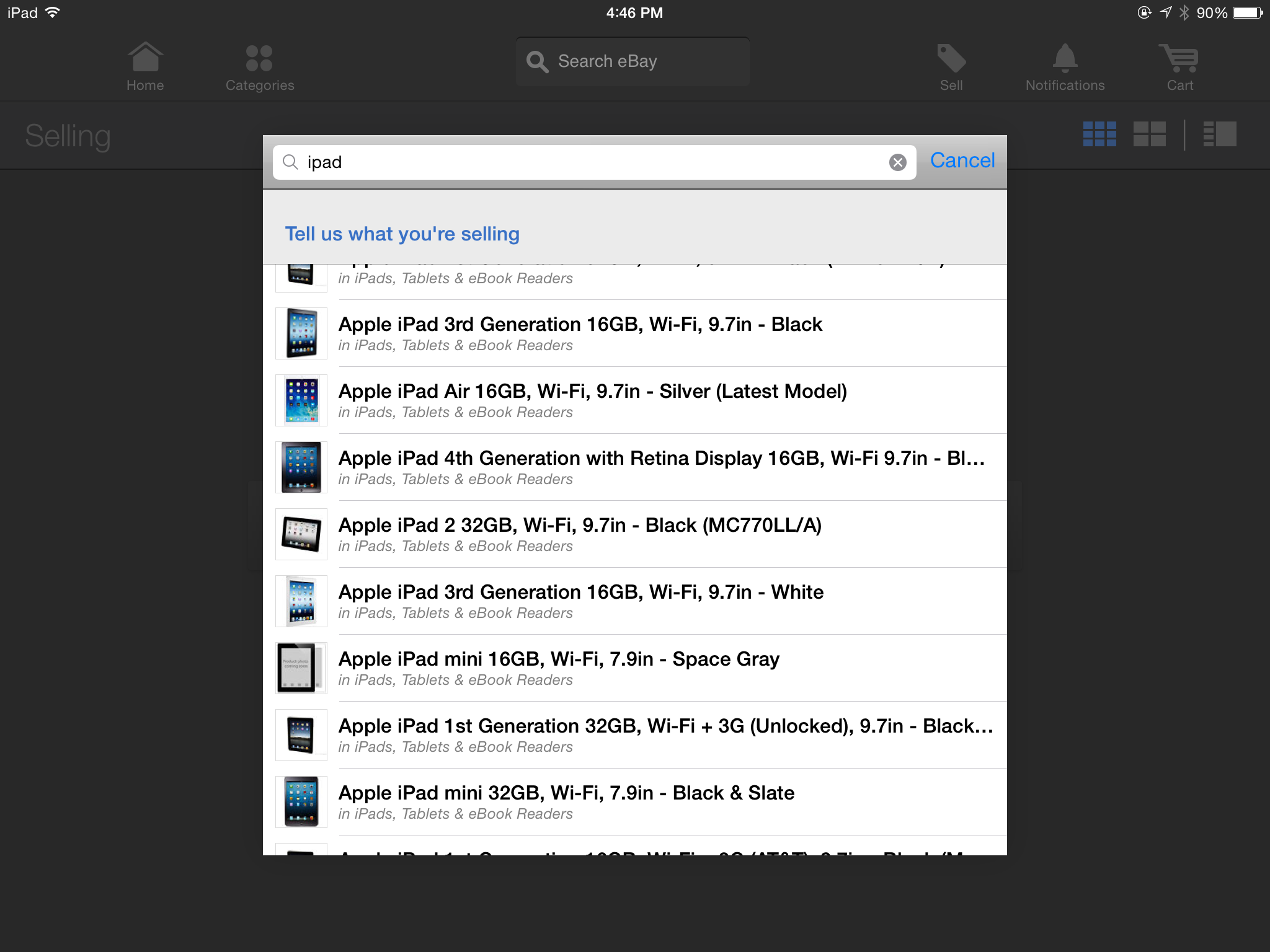Clear the ipad search text
The width and height of the screenshot is (1270, 952).
pos(897,162)
